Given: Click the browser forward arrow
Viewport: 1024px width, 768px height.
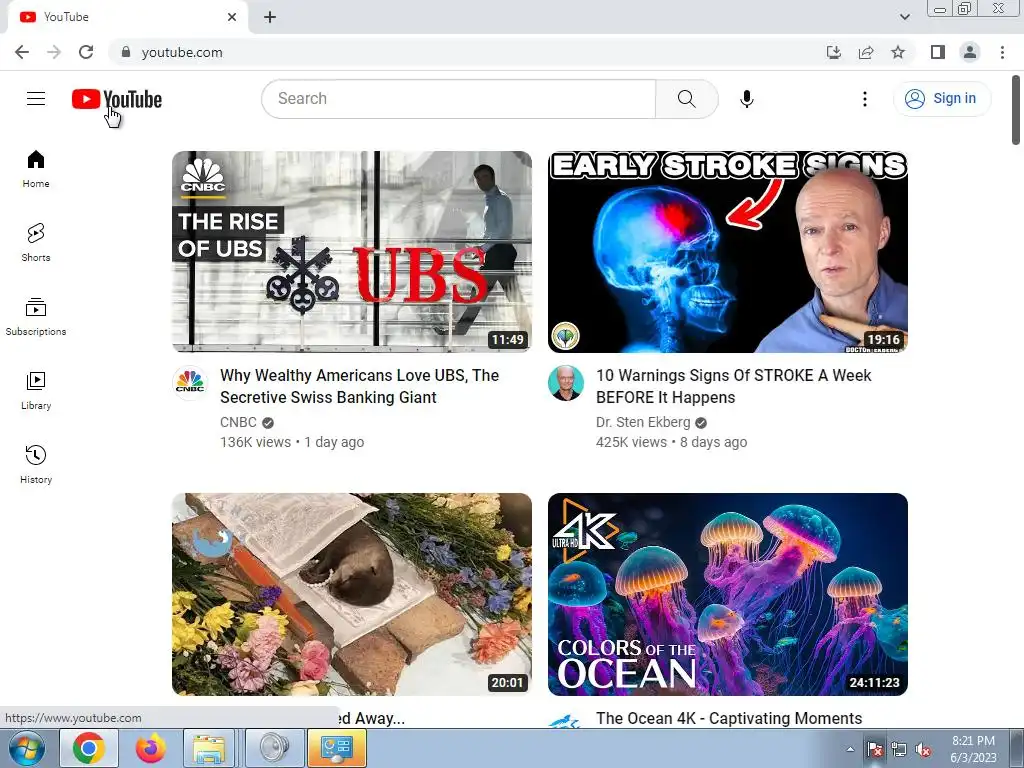Looking at the screenshot, I should click(54, 52).
